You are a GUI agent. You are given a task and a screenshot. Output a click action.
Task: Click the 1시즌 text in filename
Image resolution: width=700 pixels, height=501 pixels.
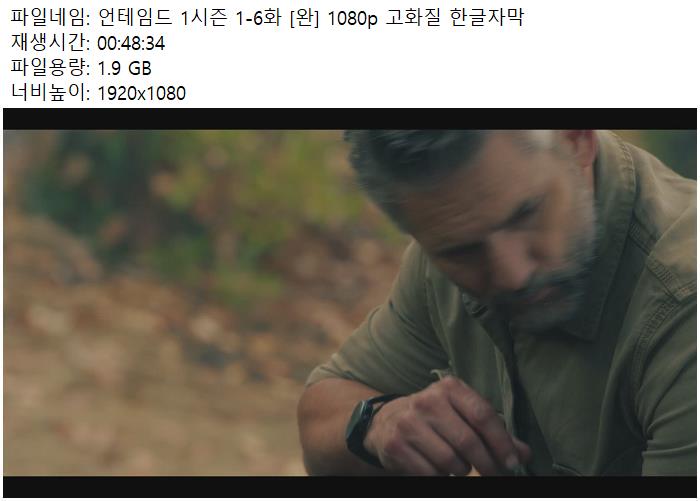(204, 18)
